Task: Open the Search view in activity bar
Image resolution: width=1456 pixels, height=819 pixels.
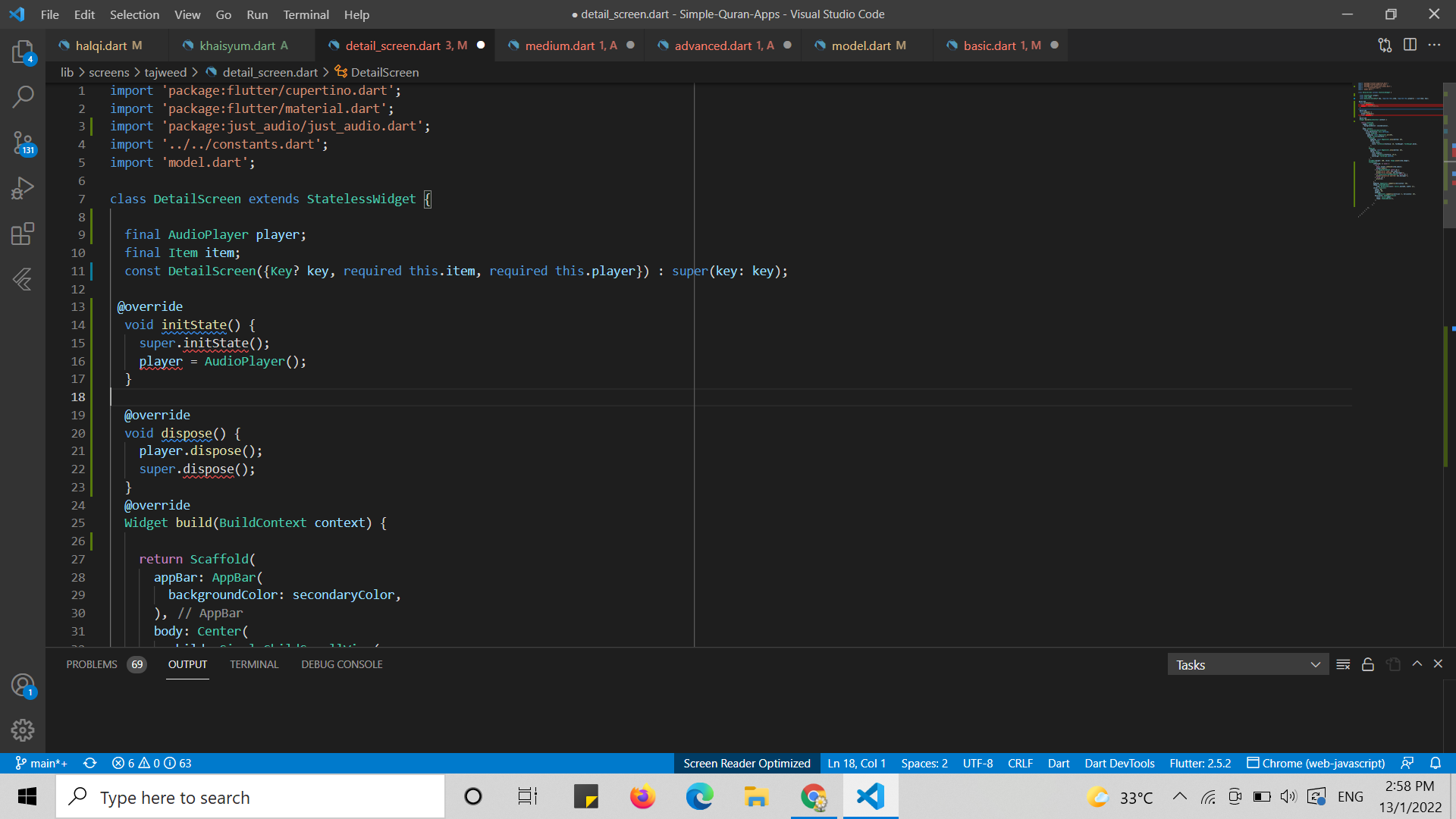Action: (x=23, y=97)
